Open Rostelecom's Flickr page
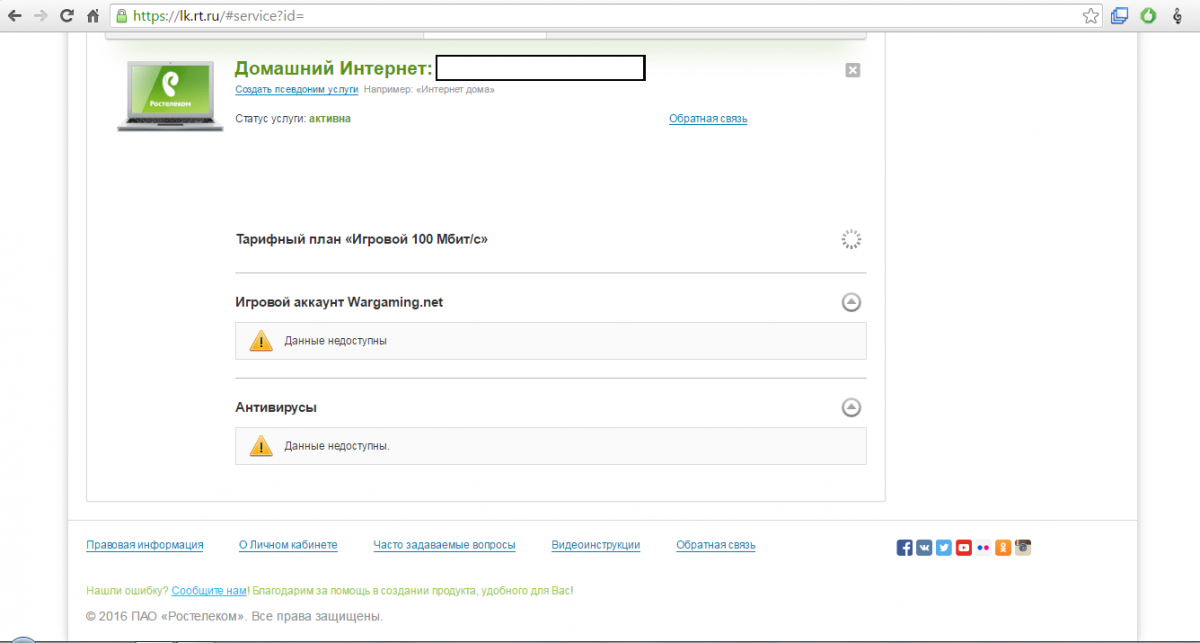1200x643 pixels. (x=983, y=547)
